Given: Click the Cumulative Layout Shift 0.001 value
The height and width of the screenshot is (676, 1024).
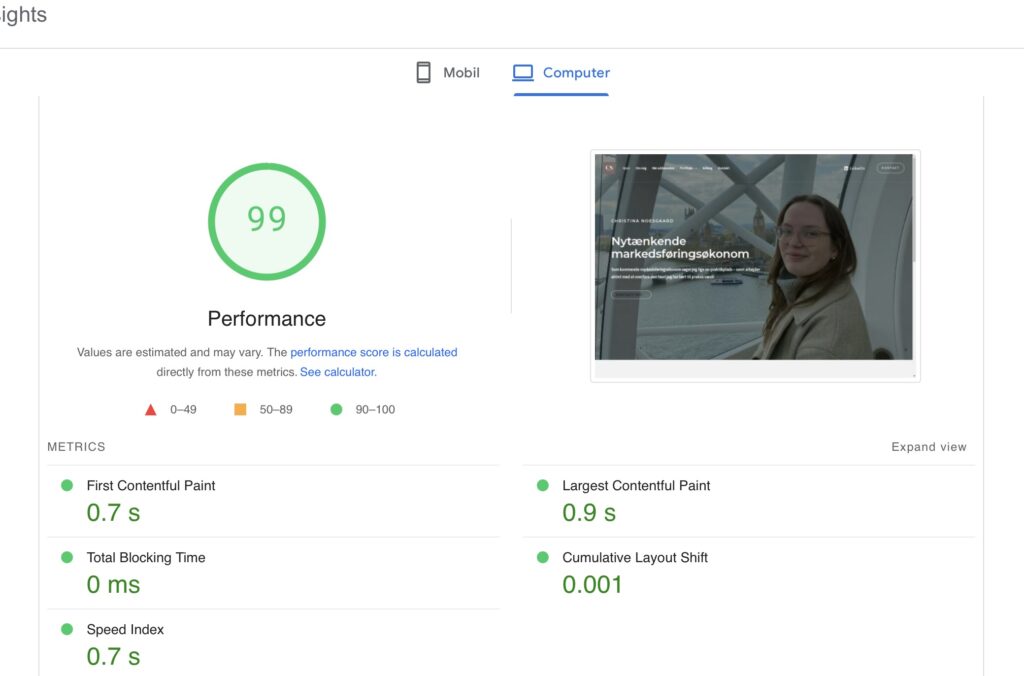Looking at the screenshot, I should point(592,585).
